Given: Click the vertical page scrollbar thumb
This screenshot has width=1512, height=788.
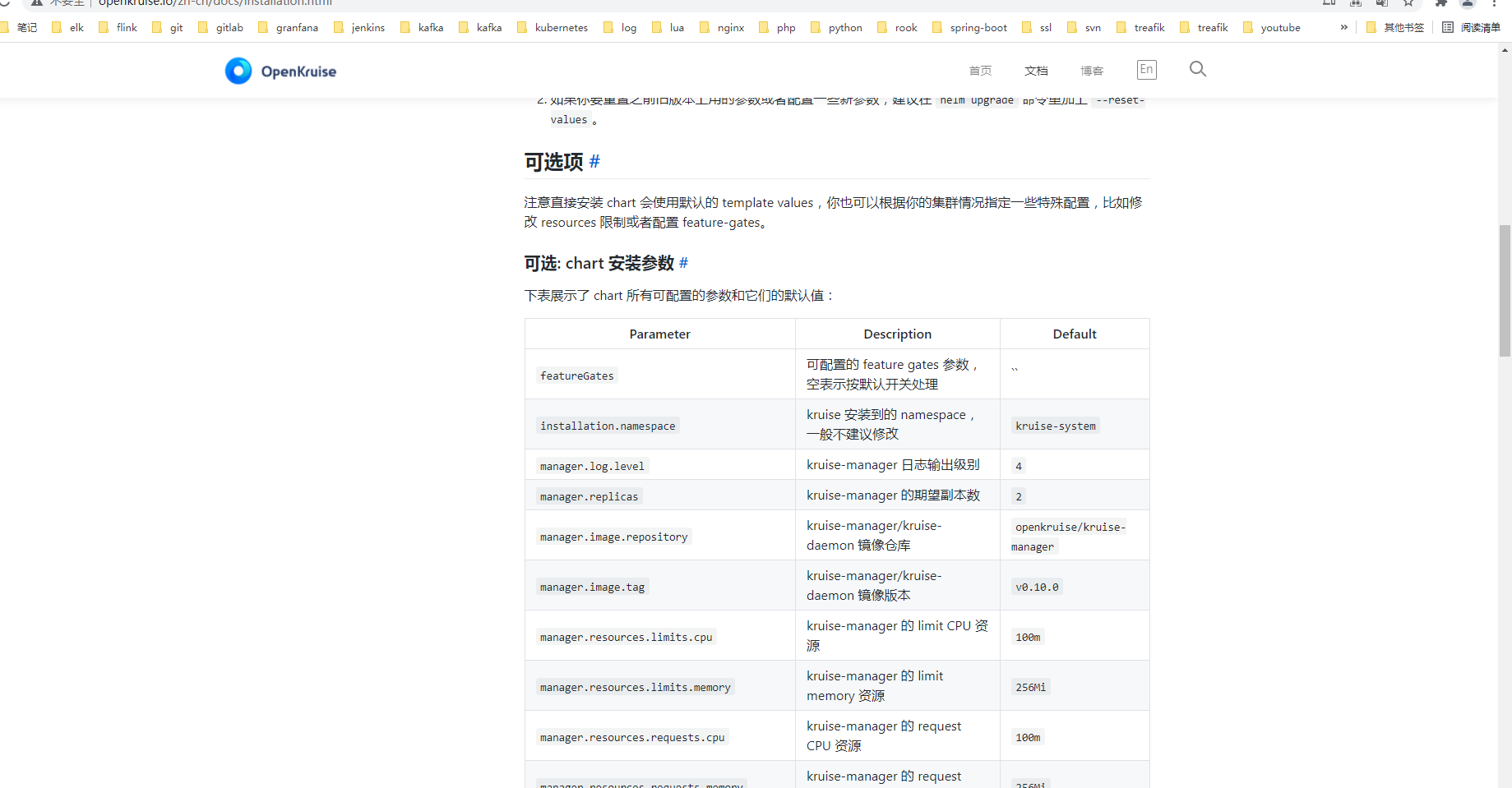Looking at the screenshot, I should 1505,291.
